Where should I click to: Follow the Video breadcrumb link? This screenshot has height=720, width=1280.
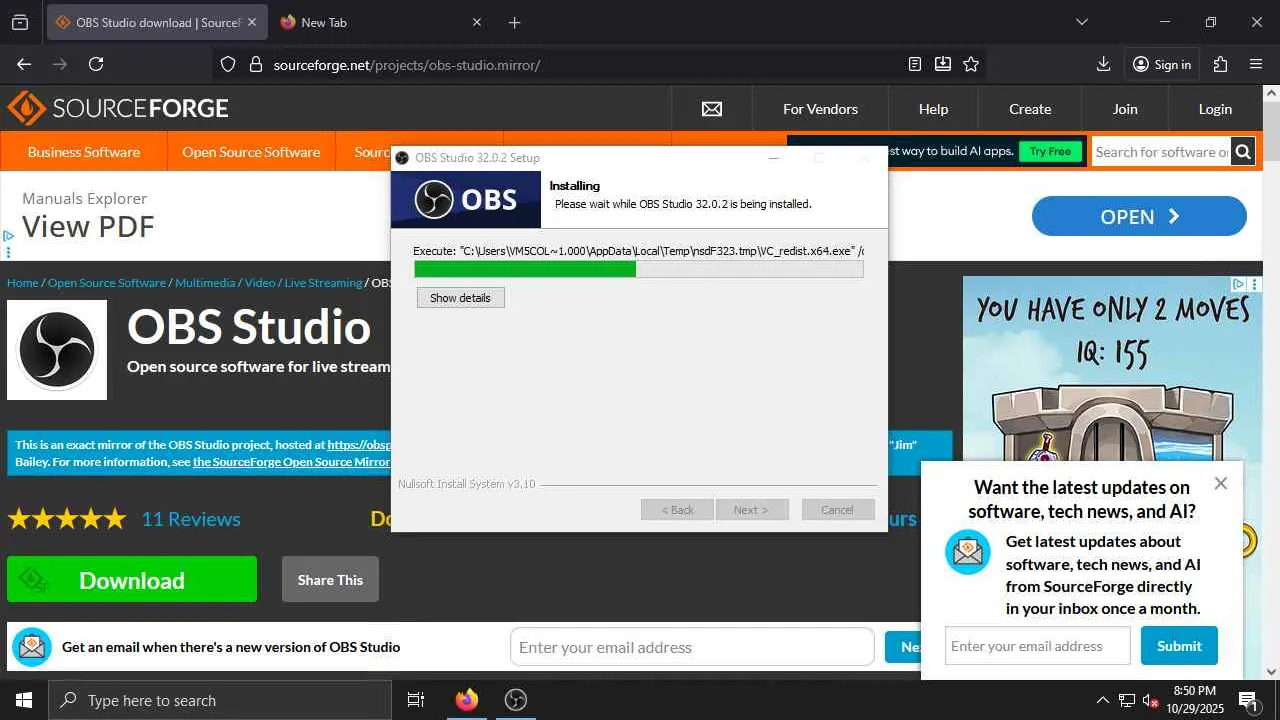pyautogui.click(x=260, y=283)
